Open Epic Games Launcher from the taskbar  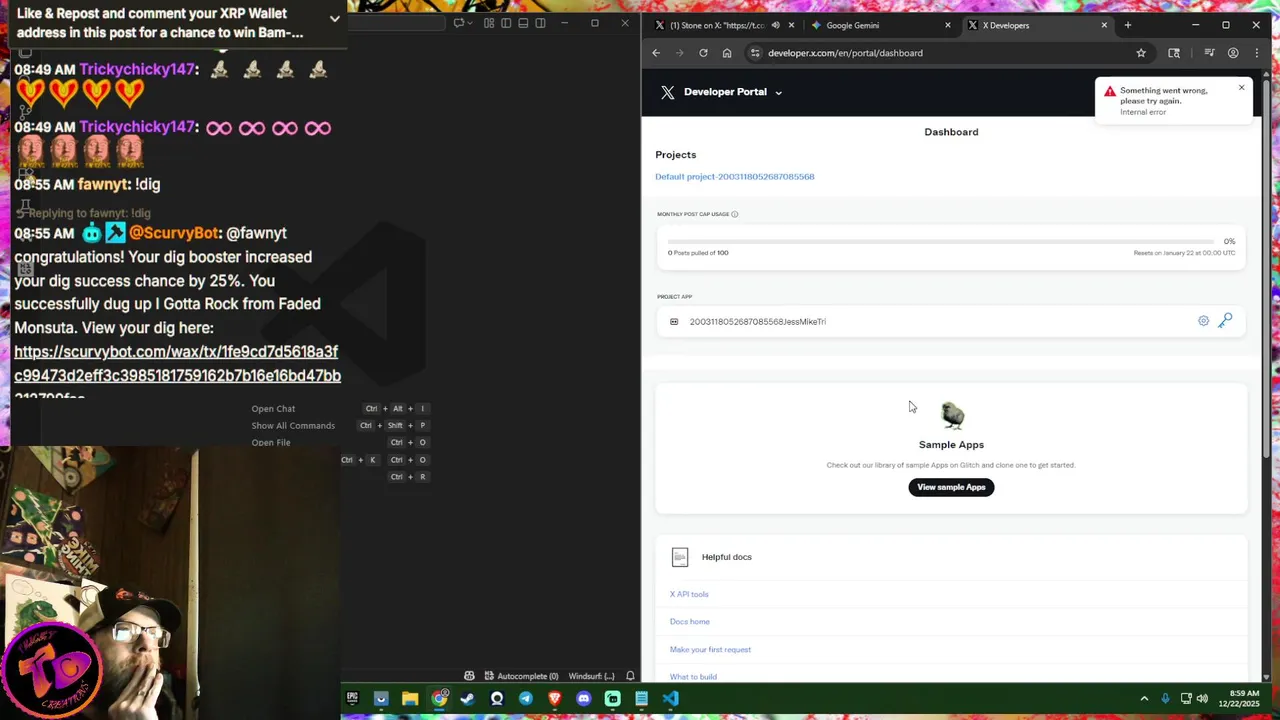point(352,699)
